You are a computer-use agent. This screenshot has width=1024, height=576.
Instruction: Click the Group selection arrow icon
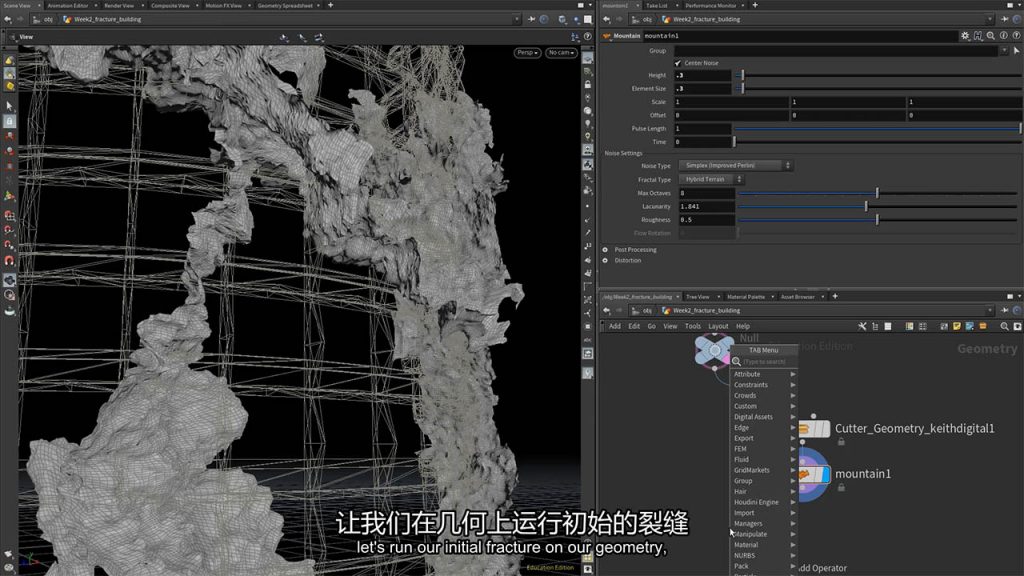[x=1016, y=51]
